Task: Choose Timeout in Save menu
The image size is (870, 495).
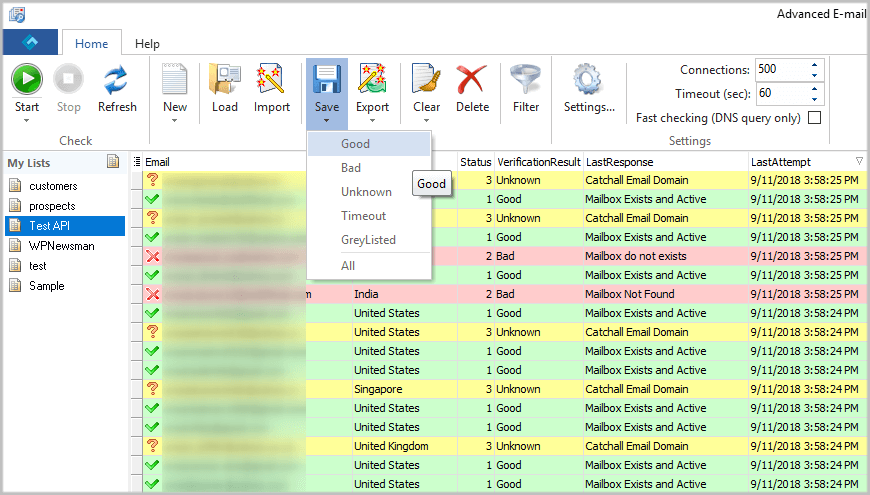Action: [369, 216]
